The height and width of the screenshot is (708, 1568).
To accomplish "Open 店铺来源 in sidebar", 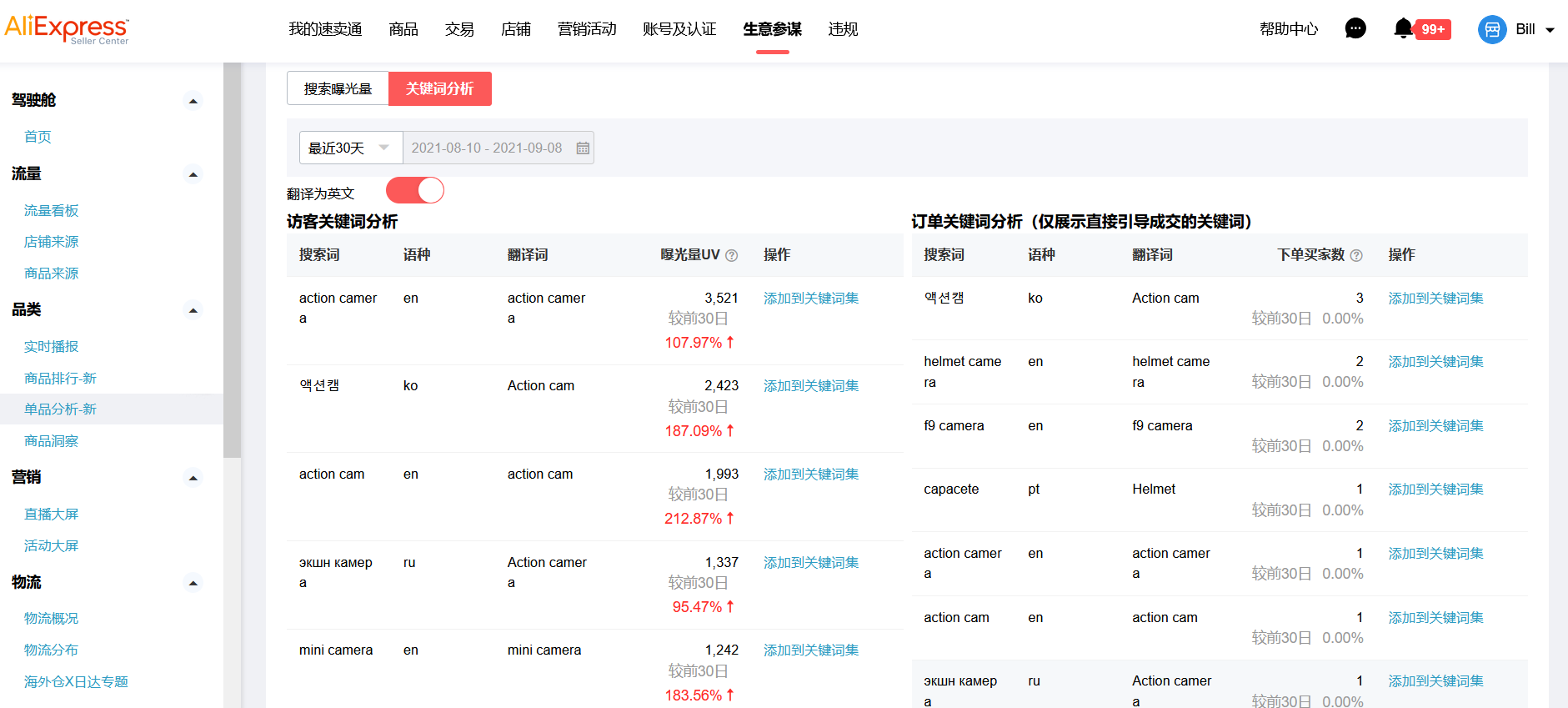I will pos(51,242).
